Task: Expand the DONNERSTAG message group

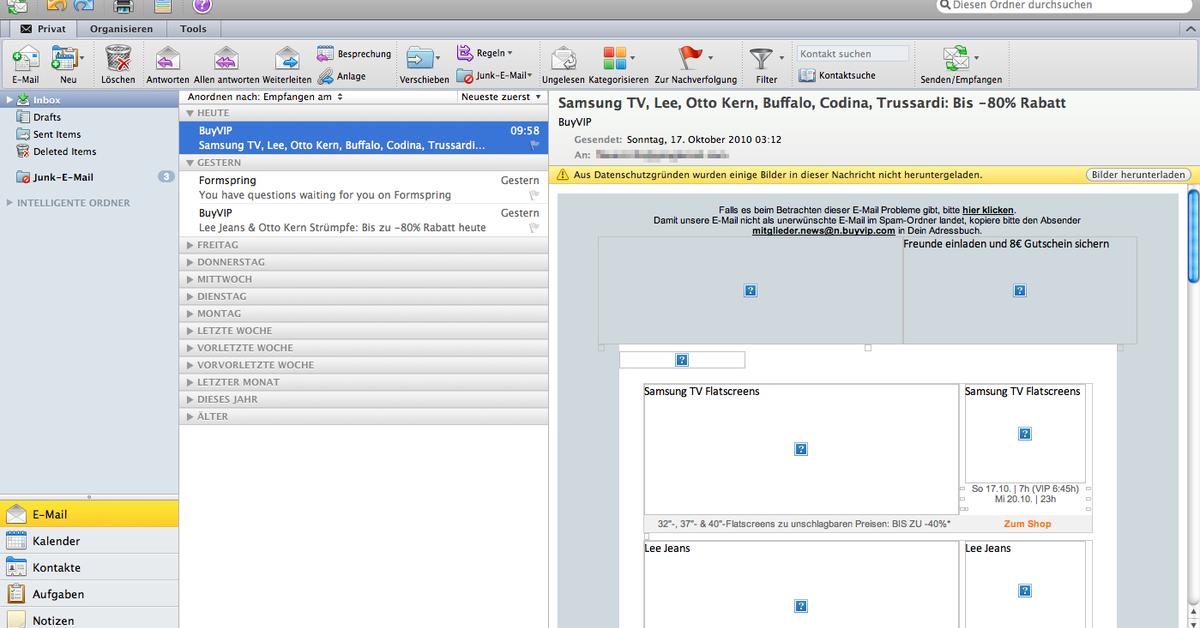Action: pyautogui.click(x=190, y=262)
